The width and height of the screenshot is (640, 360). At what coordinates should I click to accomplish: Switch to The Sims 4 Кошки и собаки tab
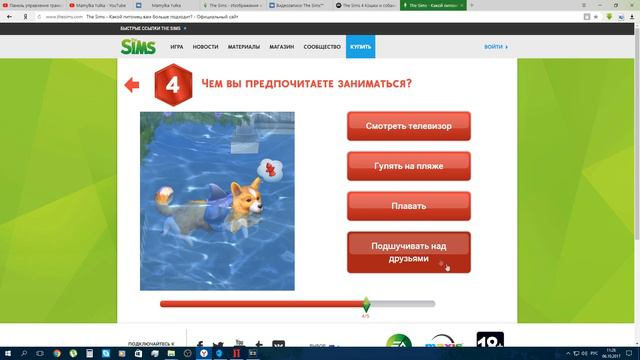(x=367, y=5)
